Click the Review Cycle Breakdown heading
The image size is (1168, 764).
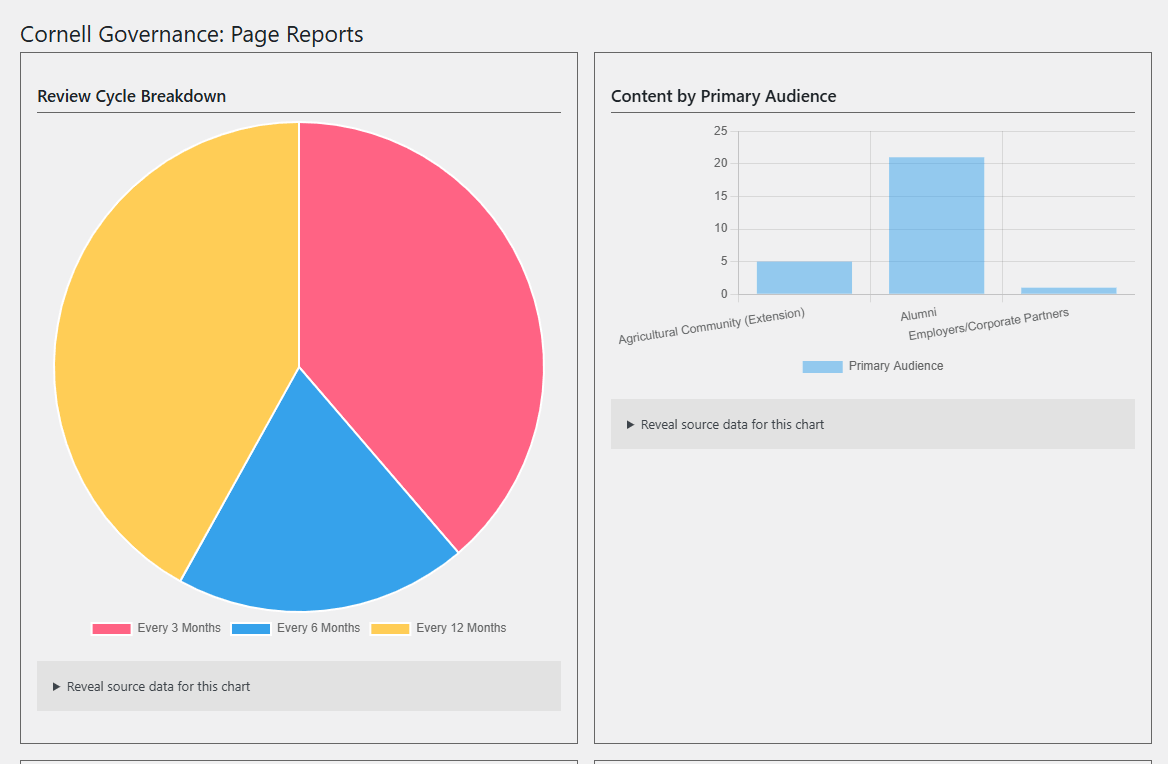[132, 96]
